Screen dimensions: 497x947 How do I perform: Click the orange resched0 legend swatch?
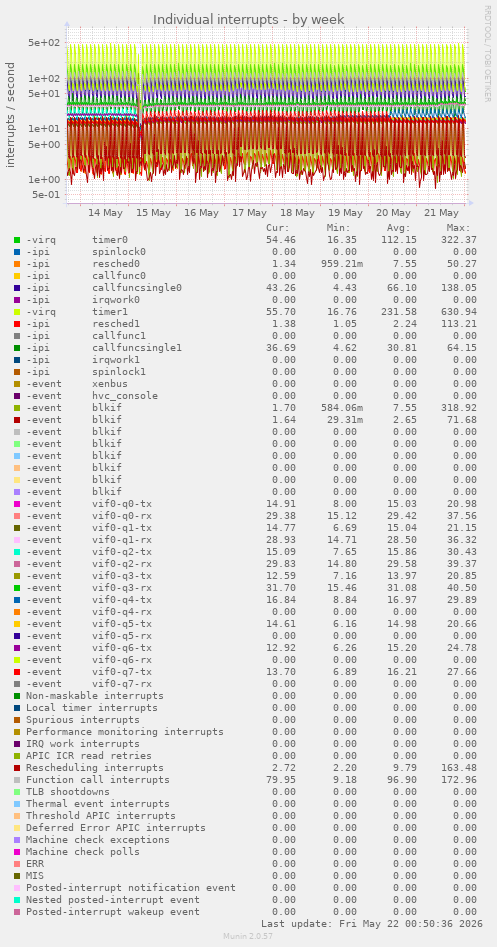pyautogui.click(x=17, y=264)
